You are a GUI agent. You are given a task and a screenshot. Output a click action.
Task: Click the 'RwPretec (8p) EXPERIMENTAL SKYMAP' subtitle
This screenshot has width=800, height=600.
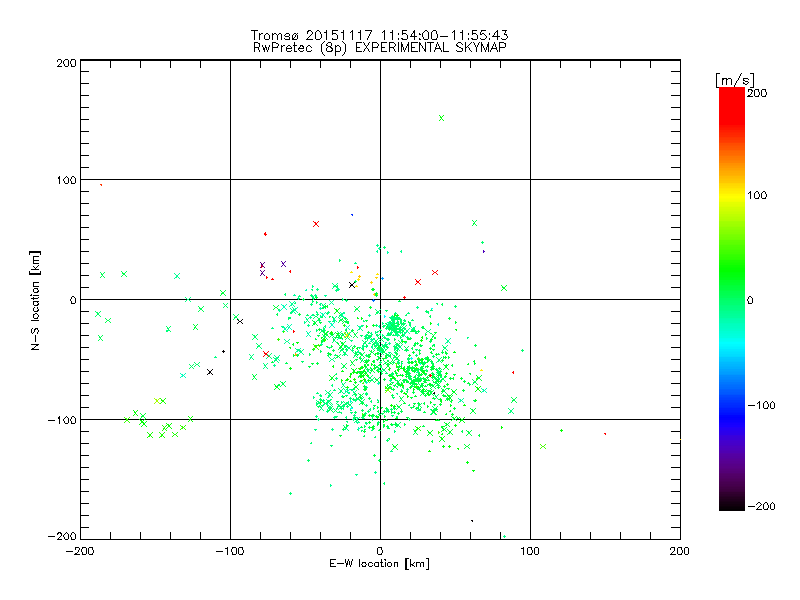pyautogui.click(x=380, y=48)
